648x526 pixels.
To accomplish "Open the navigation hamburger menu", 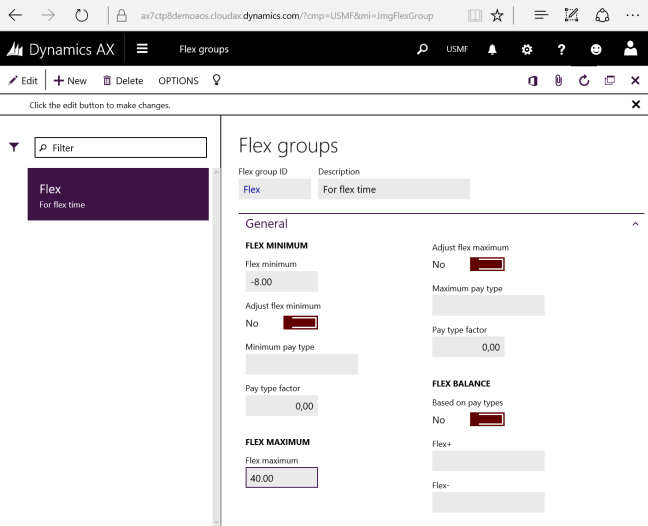I will (x=142, y=49).
